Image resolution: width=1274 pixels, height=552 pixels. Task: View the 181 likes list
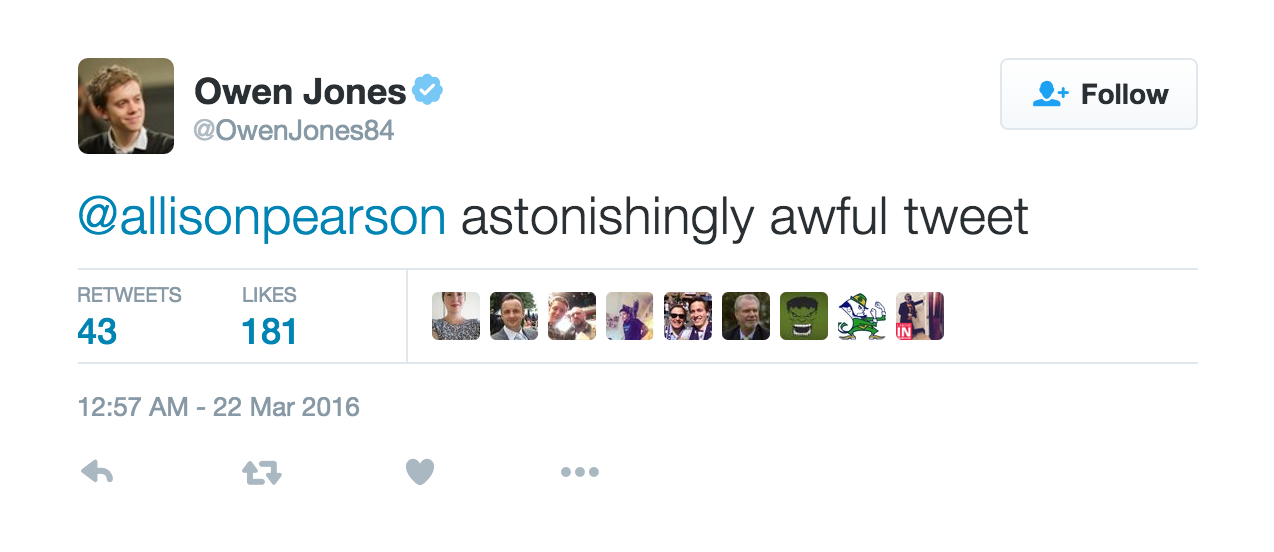pos(269,330)
